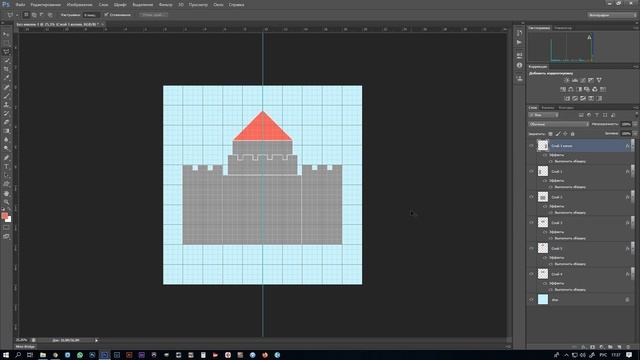Select the Zoom tool
The width and height of the screenshot is (640, 360).
6,202
